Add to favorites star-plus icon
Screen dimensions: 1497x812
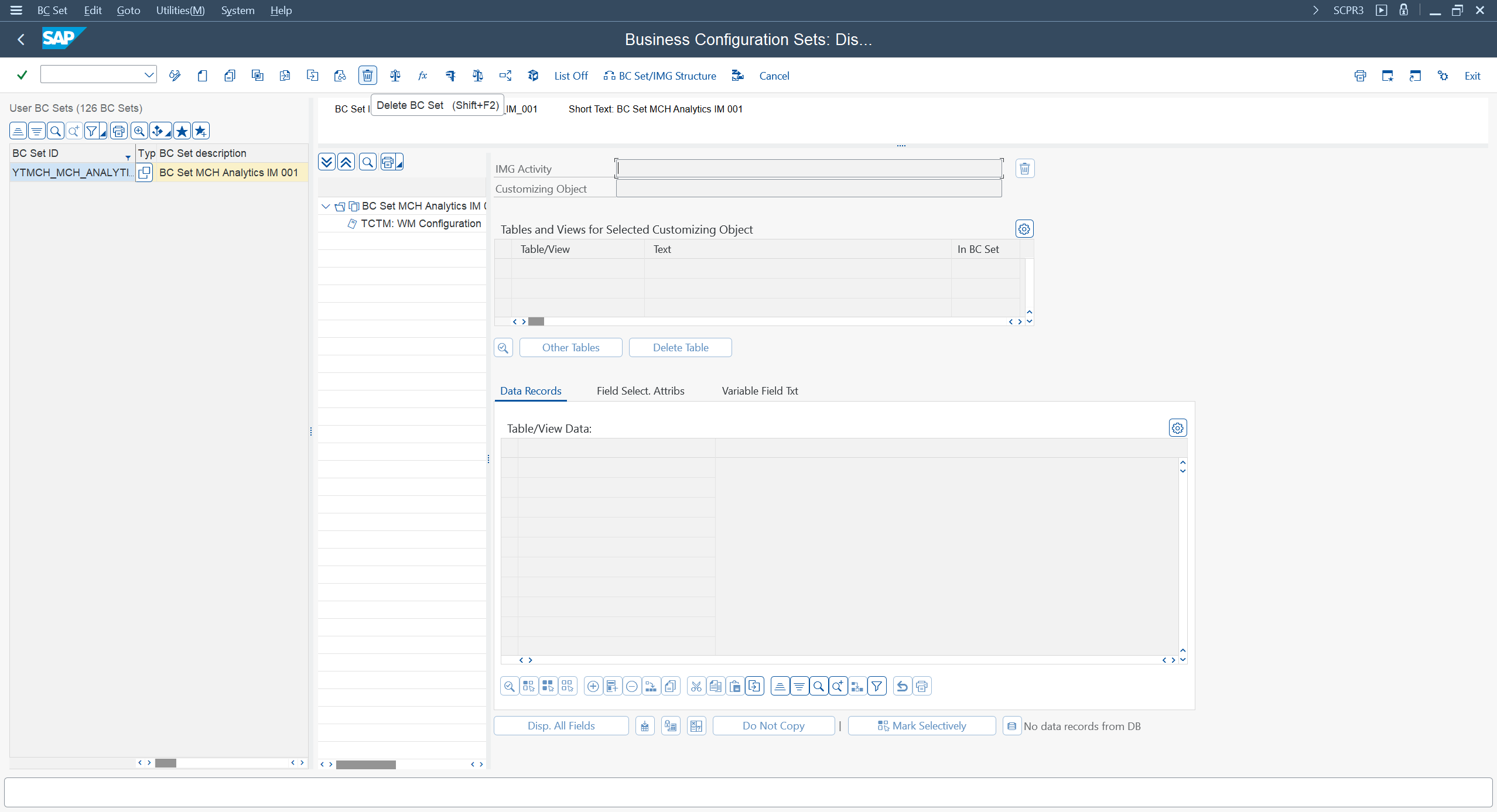(x=201, y=131)
